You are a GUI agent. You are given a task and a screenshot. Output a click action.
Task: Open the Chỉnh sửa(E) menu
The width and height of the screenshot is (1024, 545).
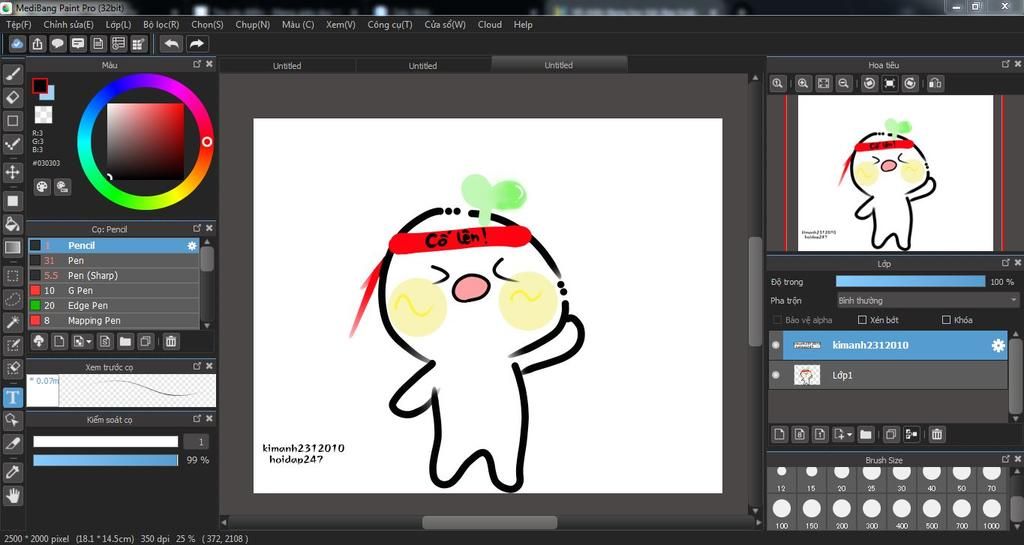tap(68, 24)
